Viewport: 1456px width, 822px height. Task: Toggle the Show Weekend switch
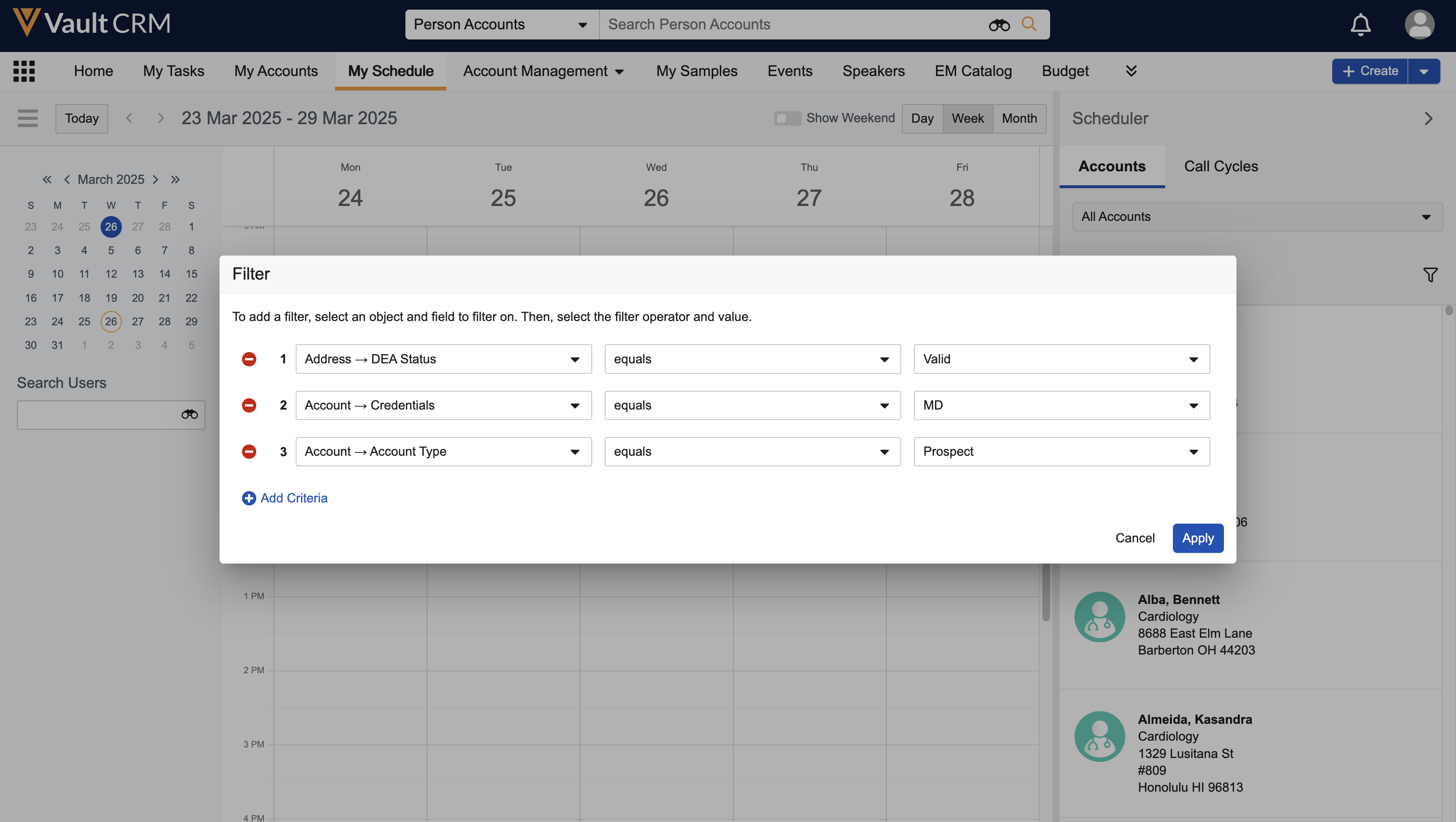point(787,118)
